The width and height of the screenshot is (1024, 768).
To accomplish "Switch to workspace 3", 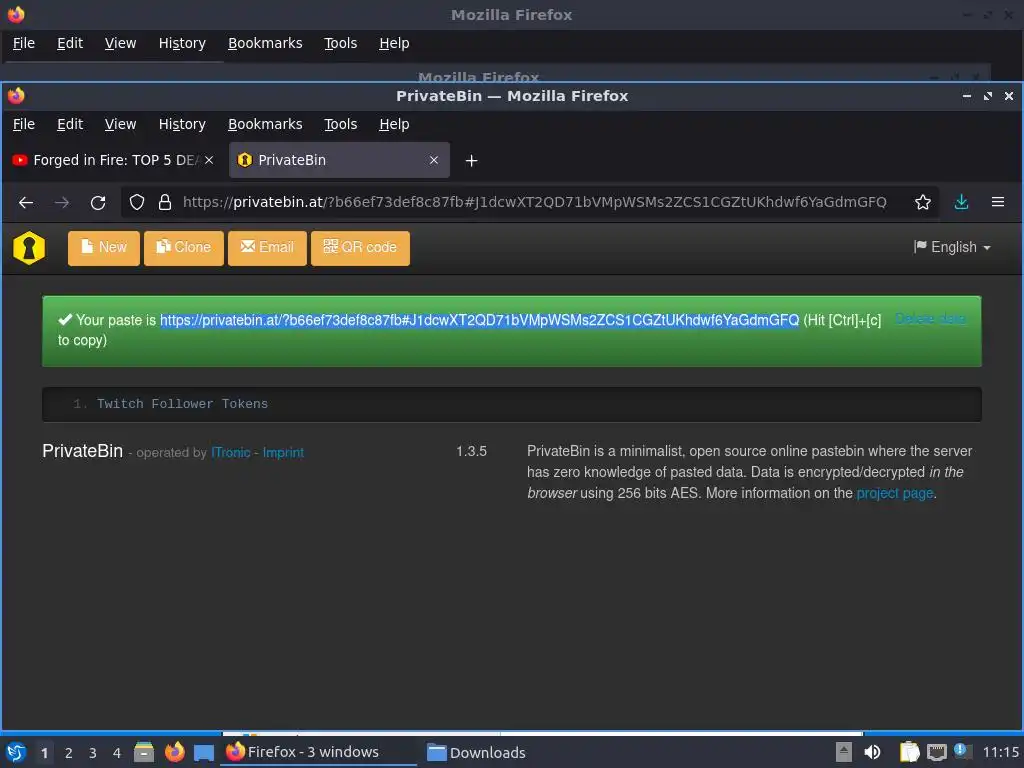I will (x=93, y=753).
